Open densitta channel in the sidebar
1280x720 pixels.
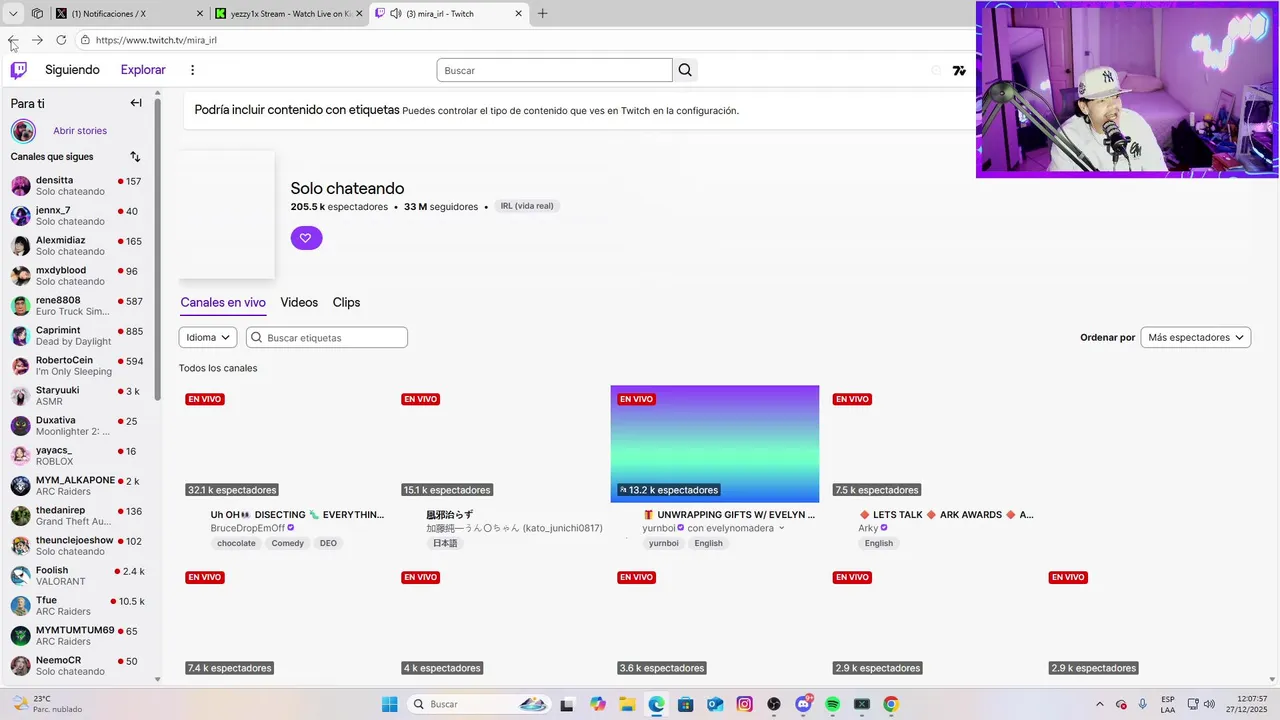pyautogui.click(x=78, y=186)
